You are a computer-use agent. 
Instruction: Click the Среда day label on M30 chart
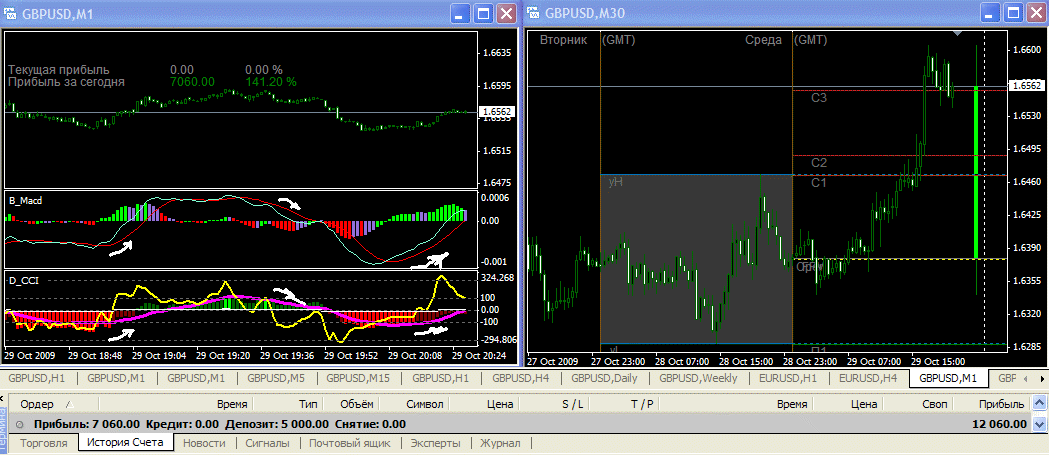pyautogui.click(x=763, y=40)
